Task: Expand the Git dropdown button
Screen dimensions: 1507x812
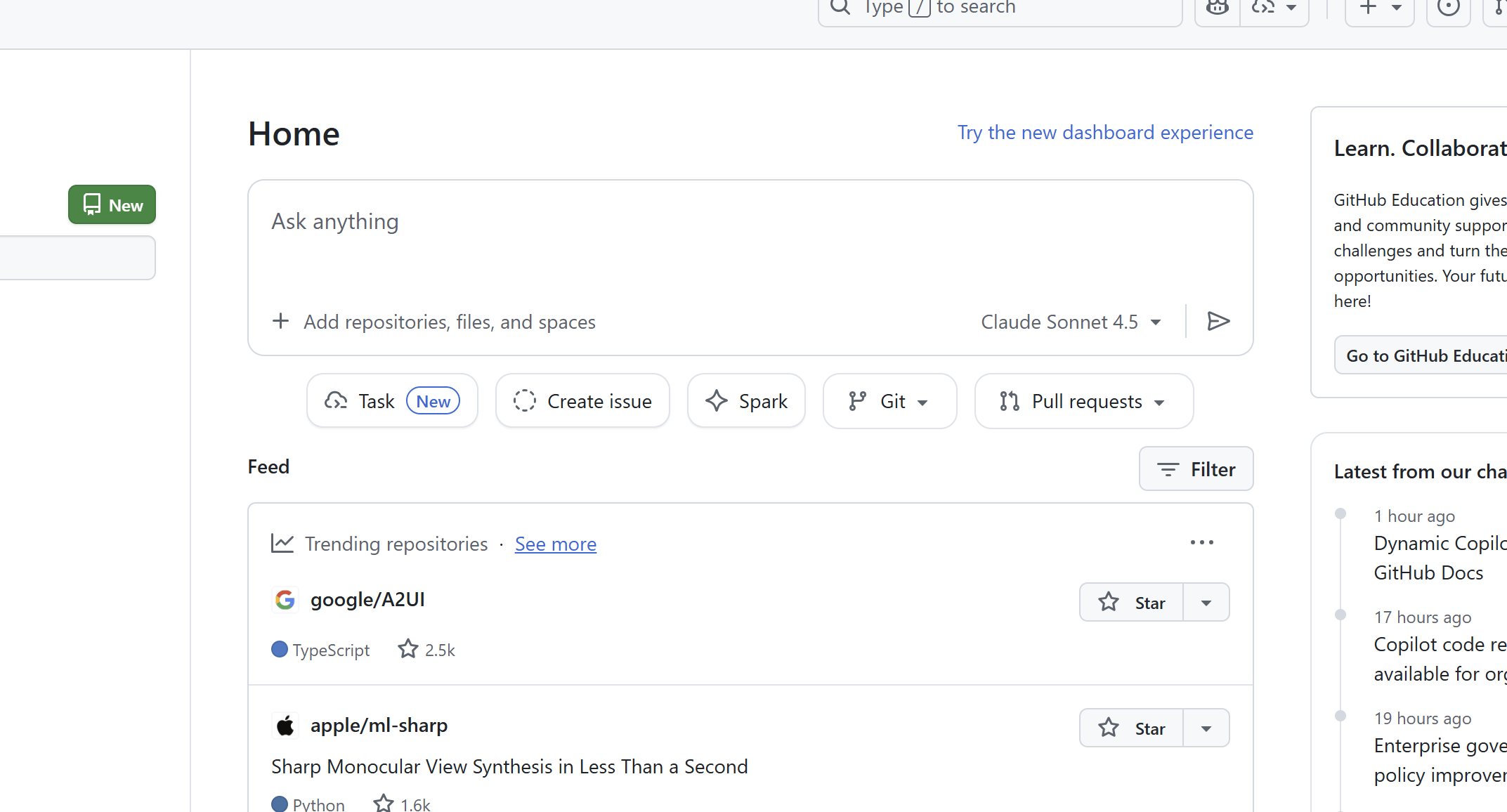Action: pos(889,402)
